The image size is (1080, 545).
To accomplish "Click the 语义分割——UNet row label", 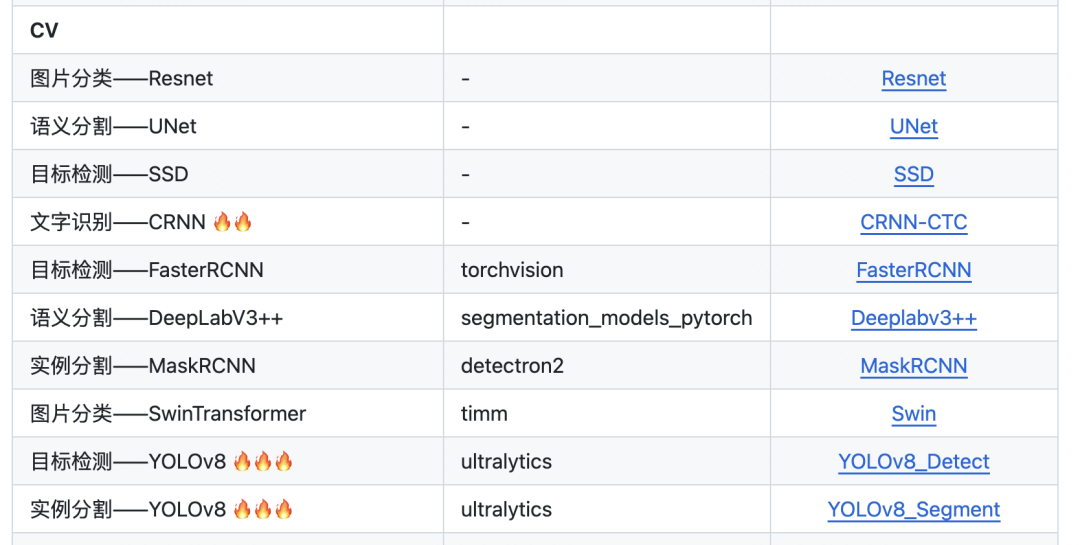I will [x=114, y=127].
